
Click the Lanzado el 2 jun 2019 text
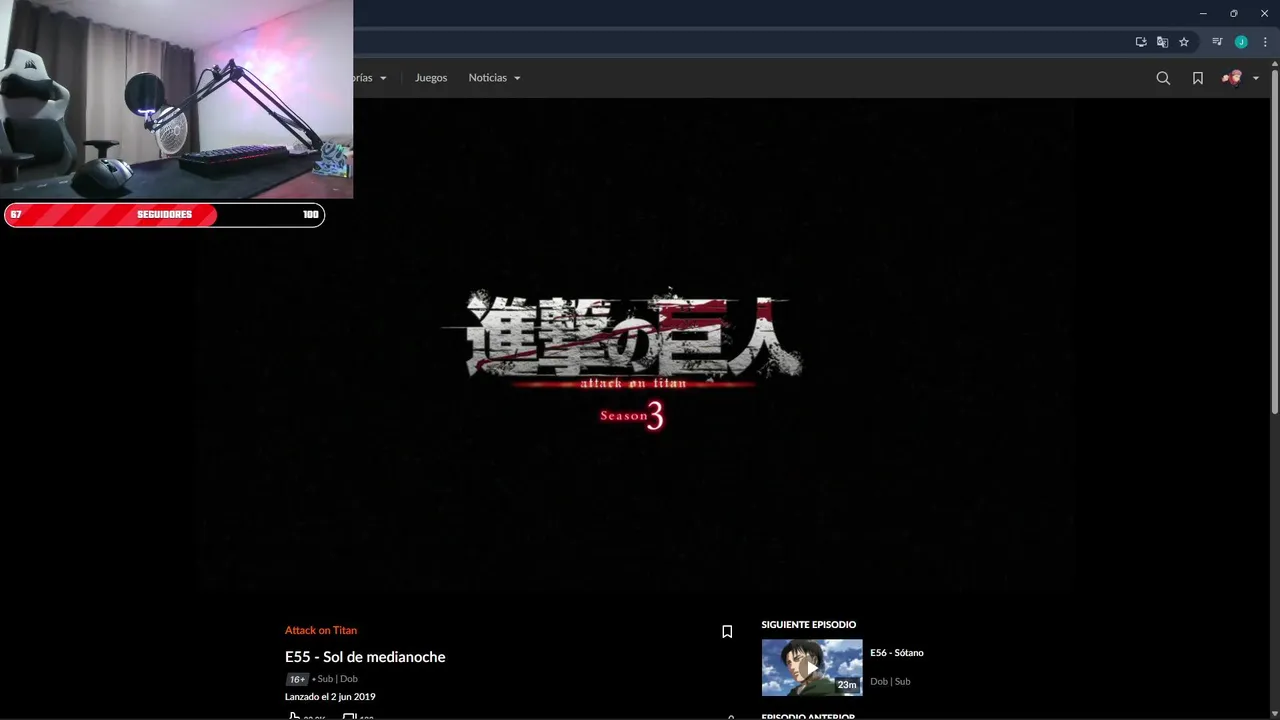(330, 697)
